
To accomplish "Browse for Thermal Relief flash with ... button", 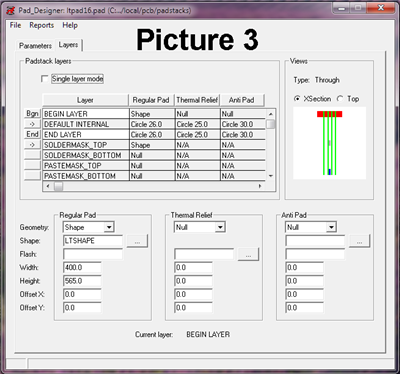I will point(248,255).
